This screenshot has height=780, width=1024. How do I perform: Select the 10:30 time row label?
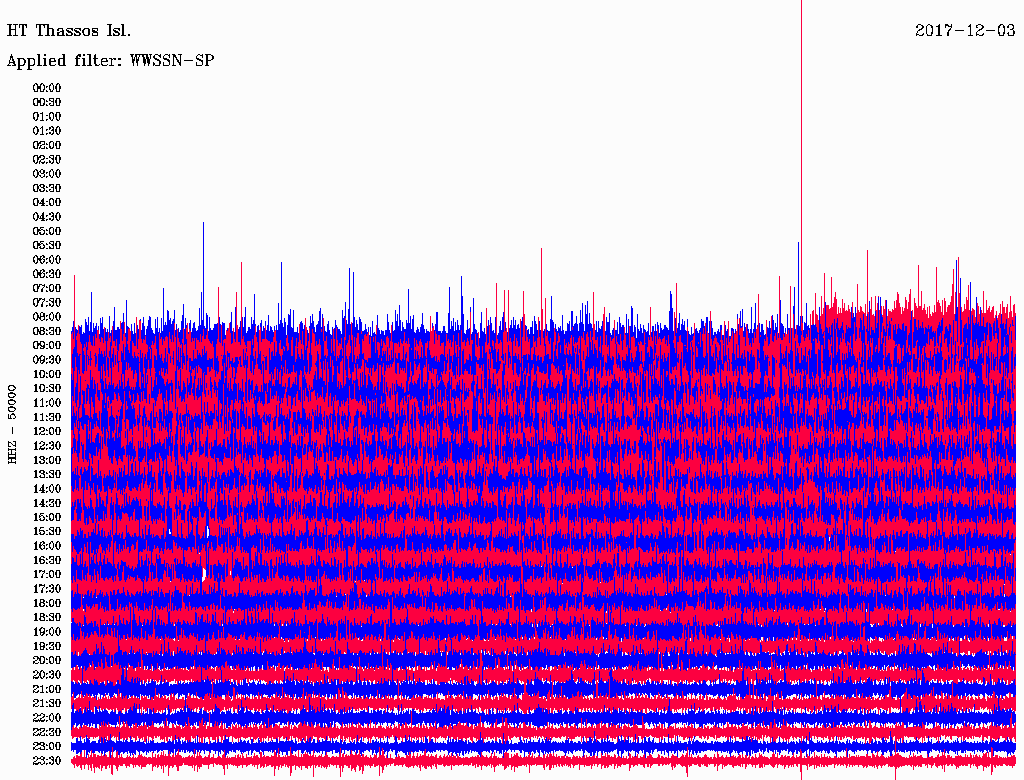(x=47, y=389)
